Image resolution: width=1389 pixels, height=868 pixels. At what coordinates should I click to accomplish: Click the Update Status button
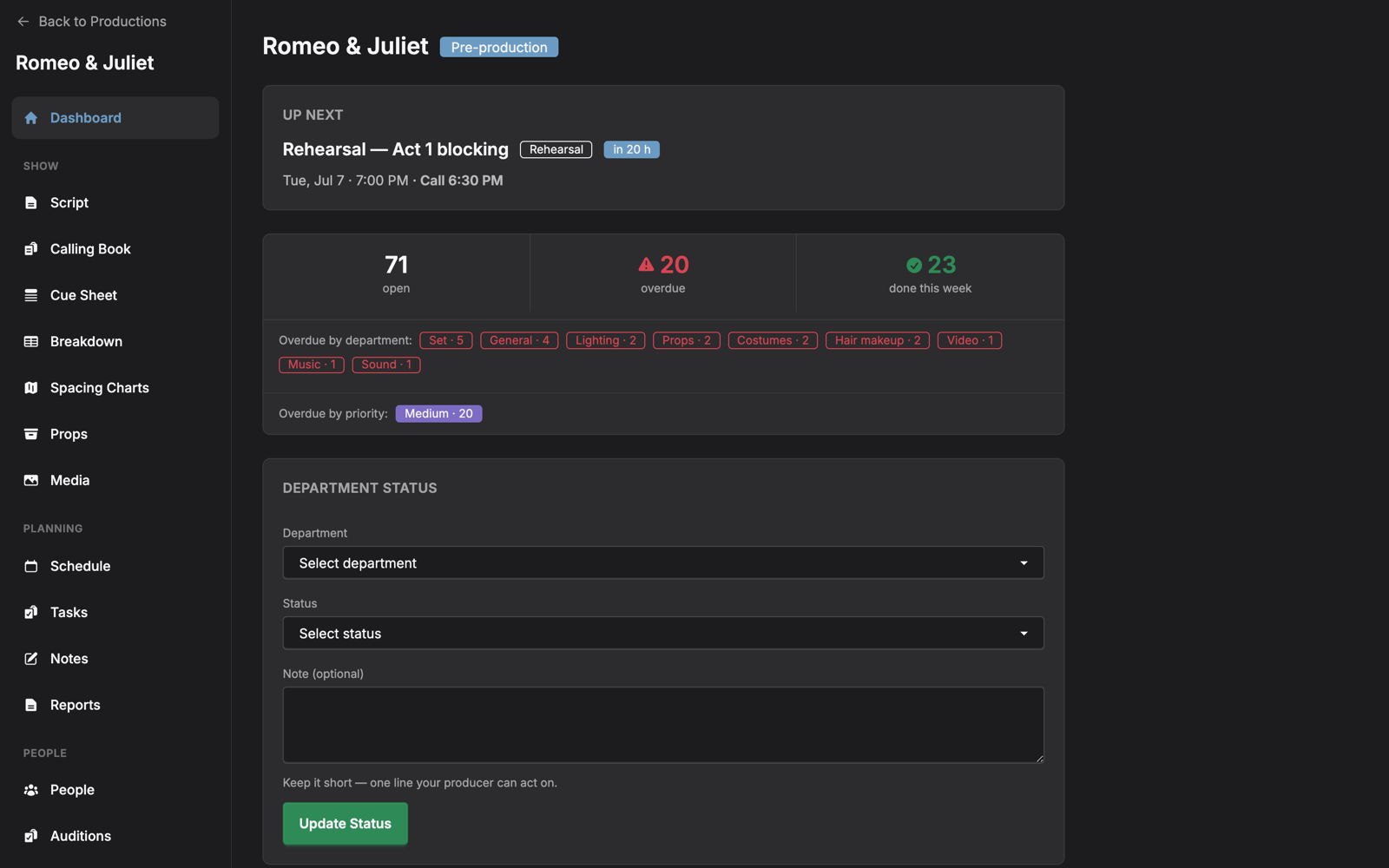[x=345, y=824]
